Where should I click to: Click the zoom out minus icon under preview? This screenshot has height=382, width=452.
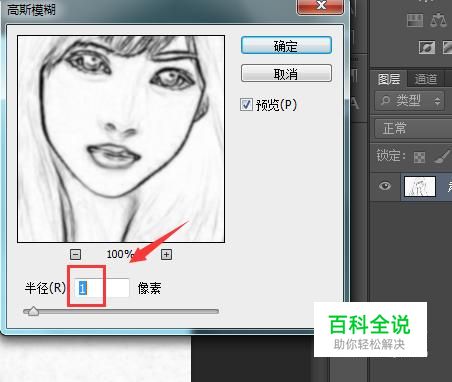point(76,255)
